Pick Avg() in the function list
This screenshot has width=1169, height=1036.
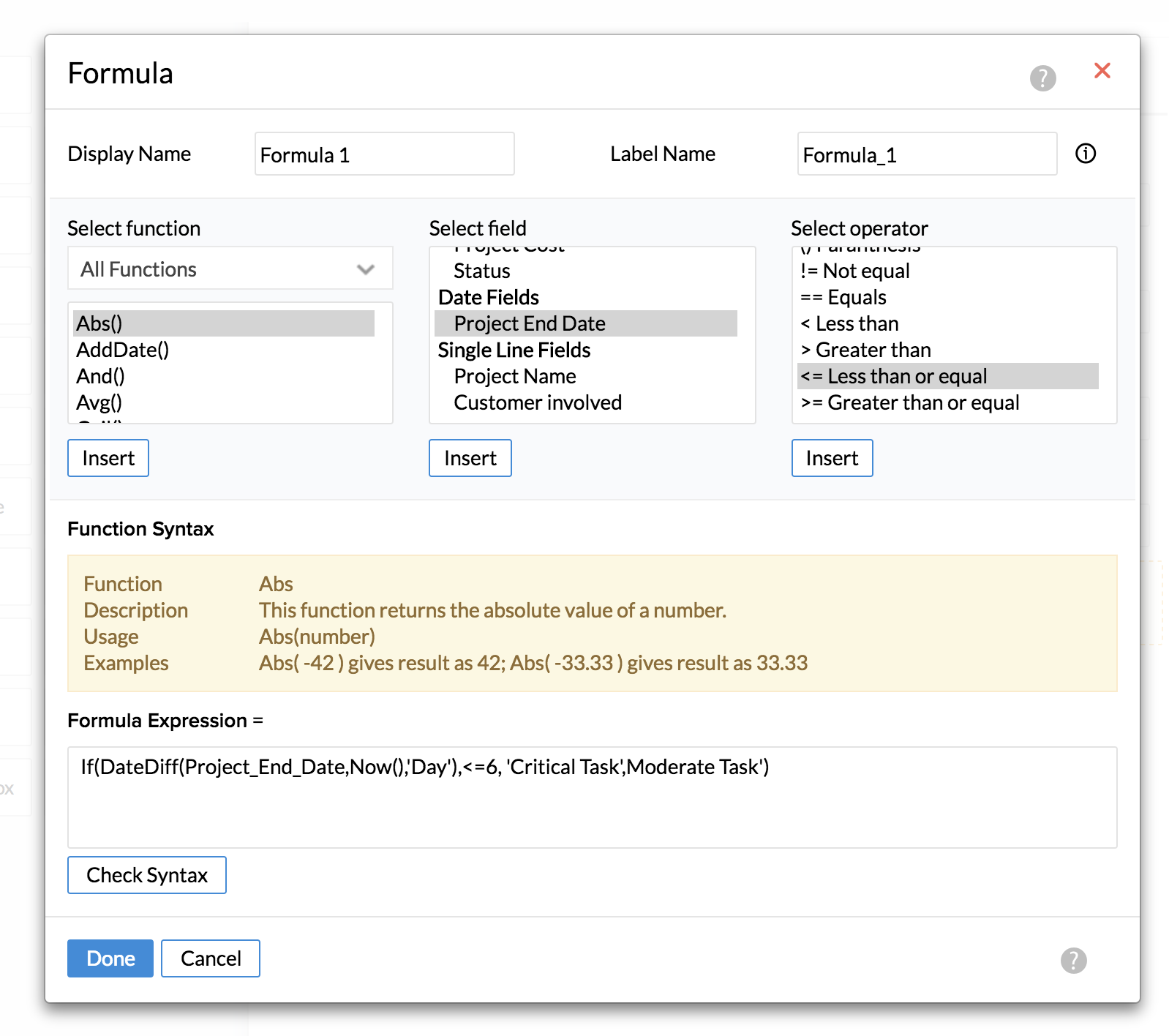99,402
